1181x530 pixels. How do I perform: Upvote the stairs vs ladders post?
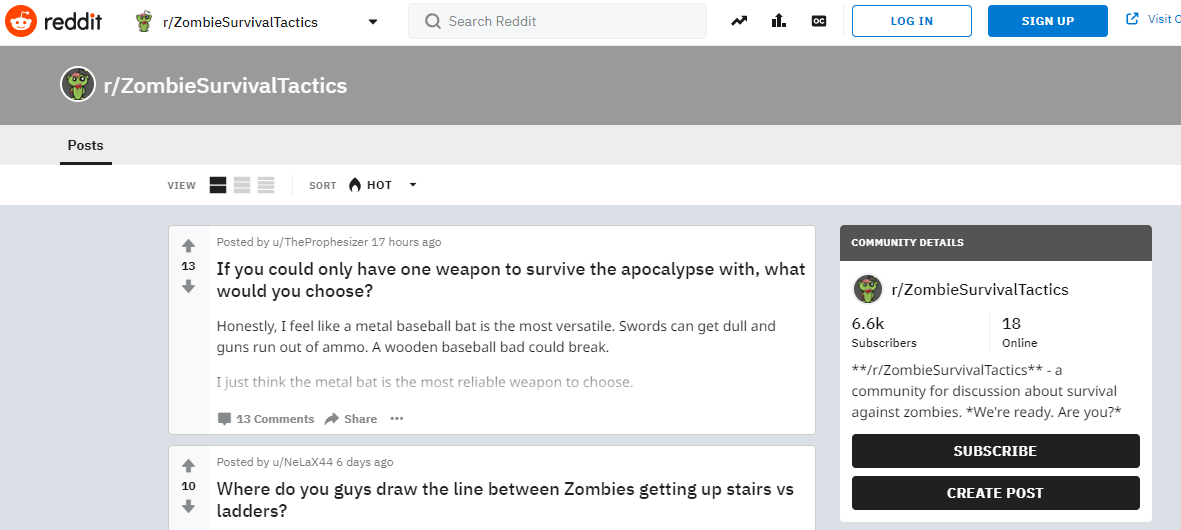[x=188, y=466]
